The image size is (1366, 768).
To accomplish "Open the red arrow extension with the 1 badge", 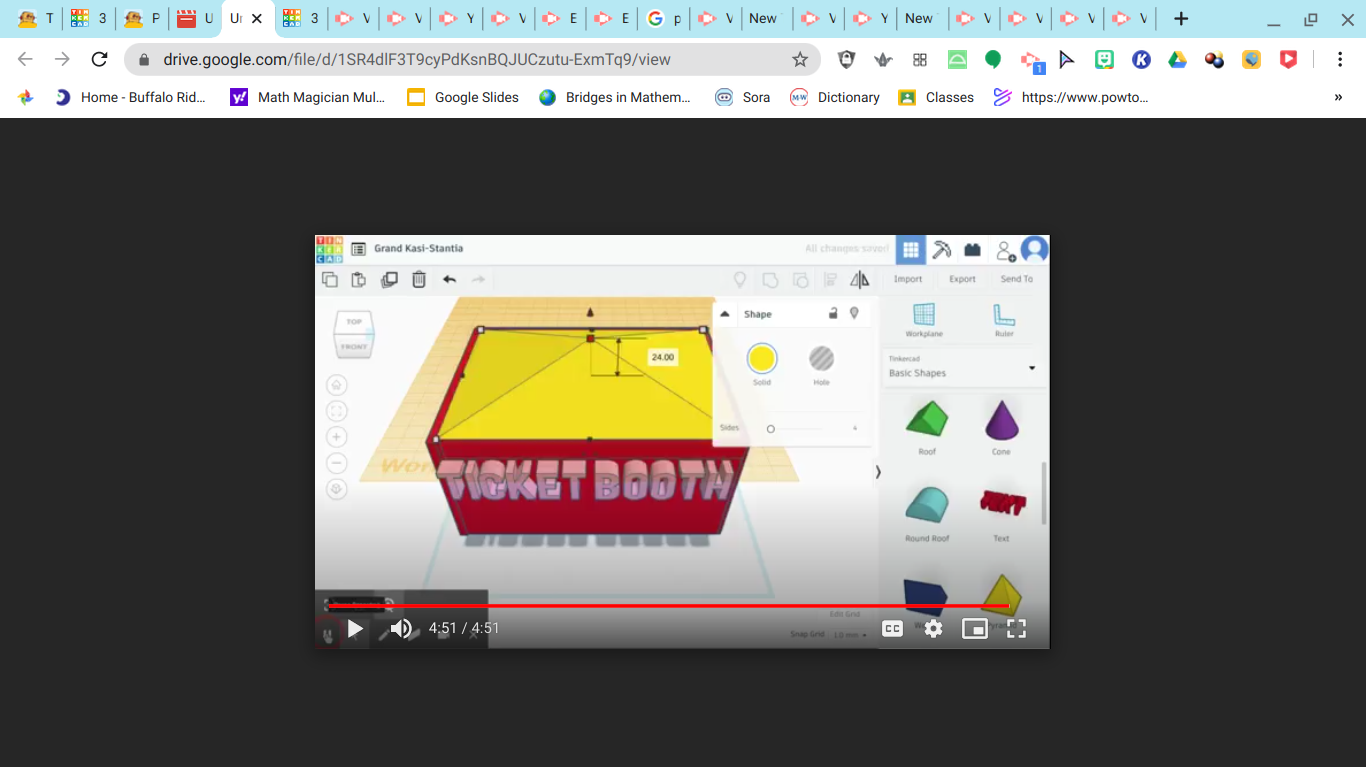I will [x=1031, y=61].
